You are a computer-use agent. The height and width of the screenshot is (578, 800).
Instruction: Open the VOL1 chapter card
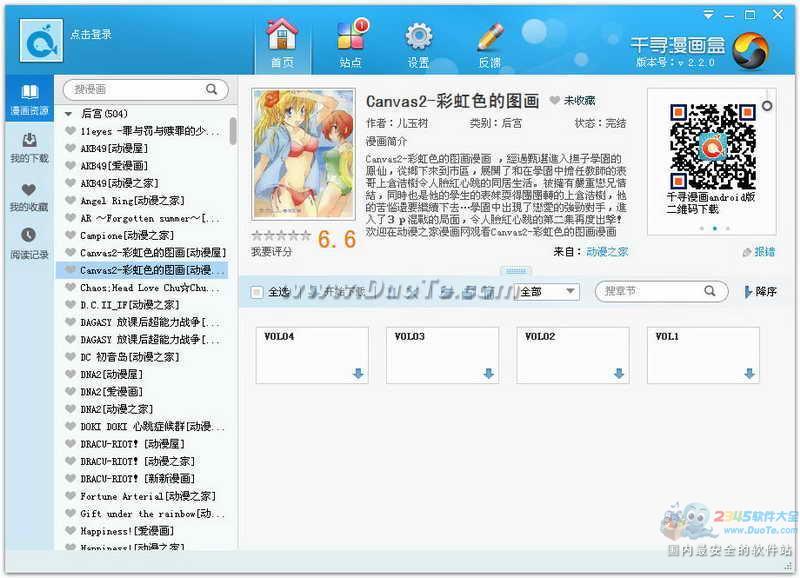coord(703,355)
